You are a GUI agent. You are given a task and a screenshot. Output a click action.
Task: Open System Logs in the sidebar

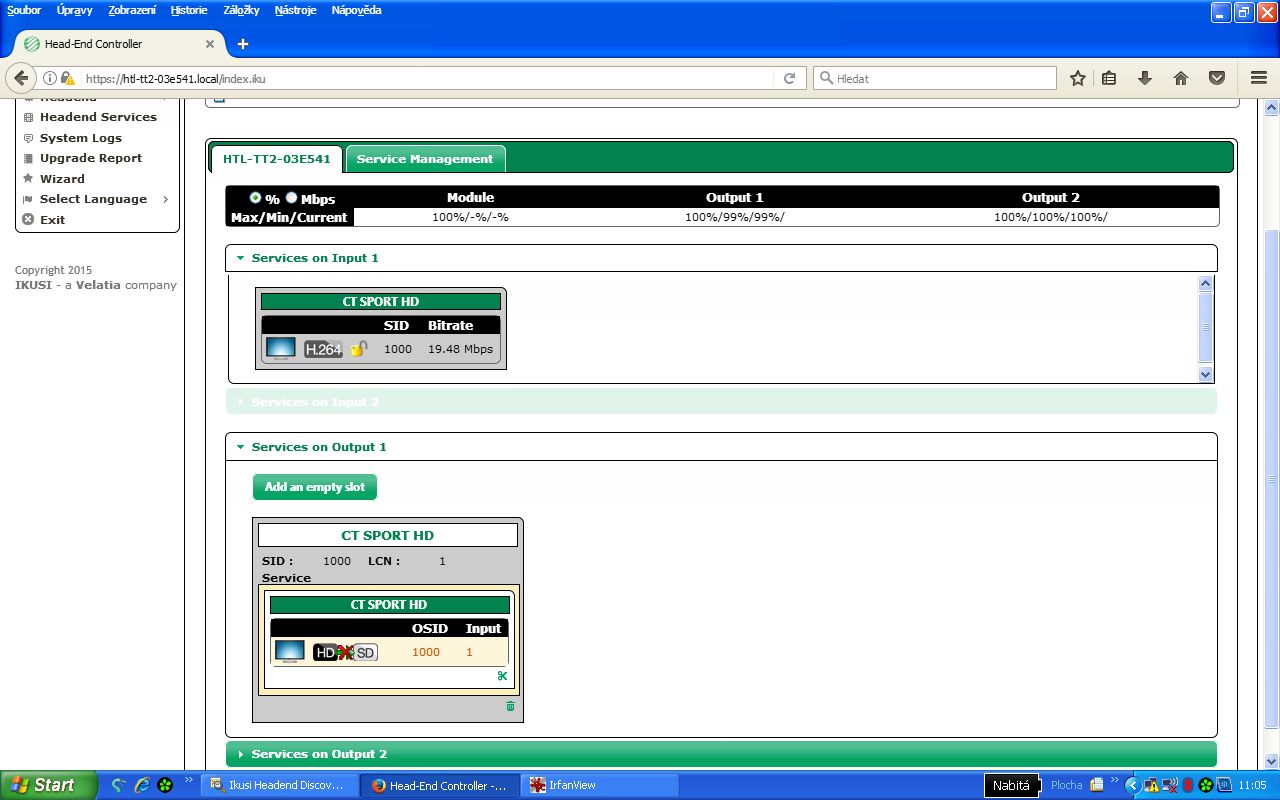(x=80, y=138)
